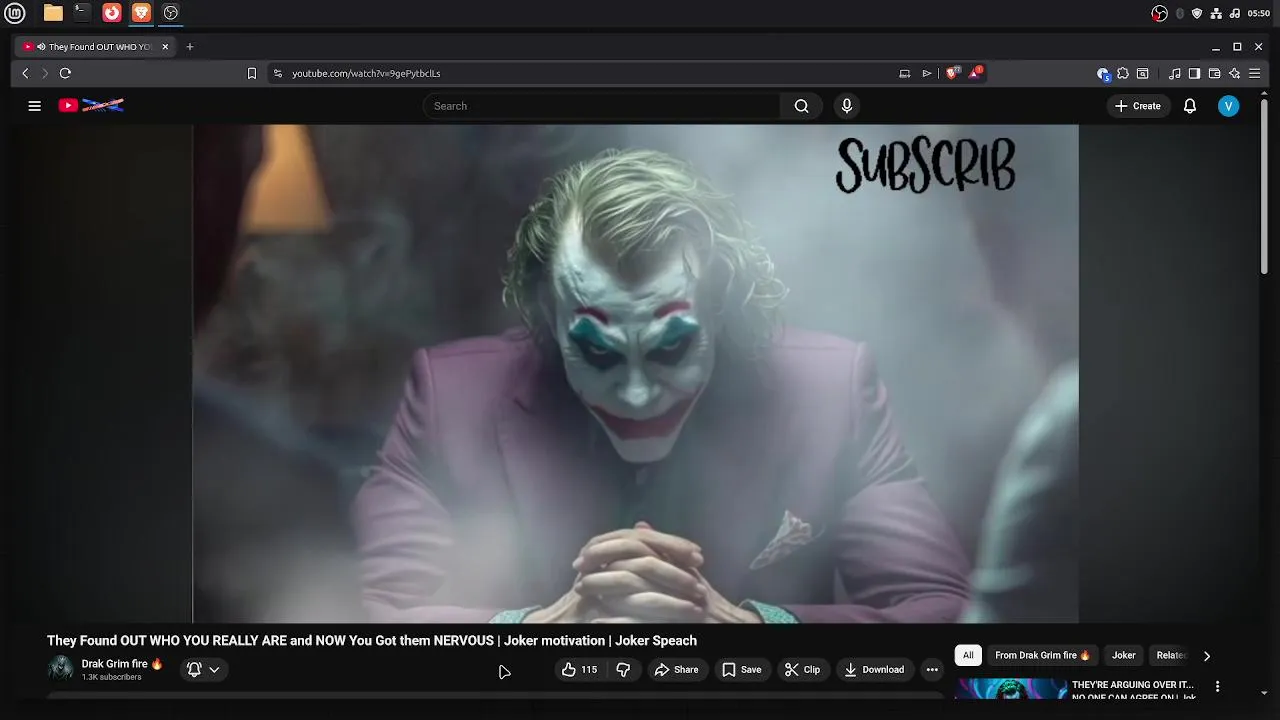Image resolution: width=1280 pixels, height=720 pixels.
Task: Start voice search with microphone icon
Action: [847, 106]
